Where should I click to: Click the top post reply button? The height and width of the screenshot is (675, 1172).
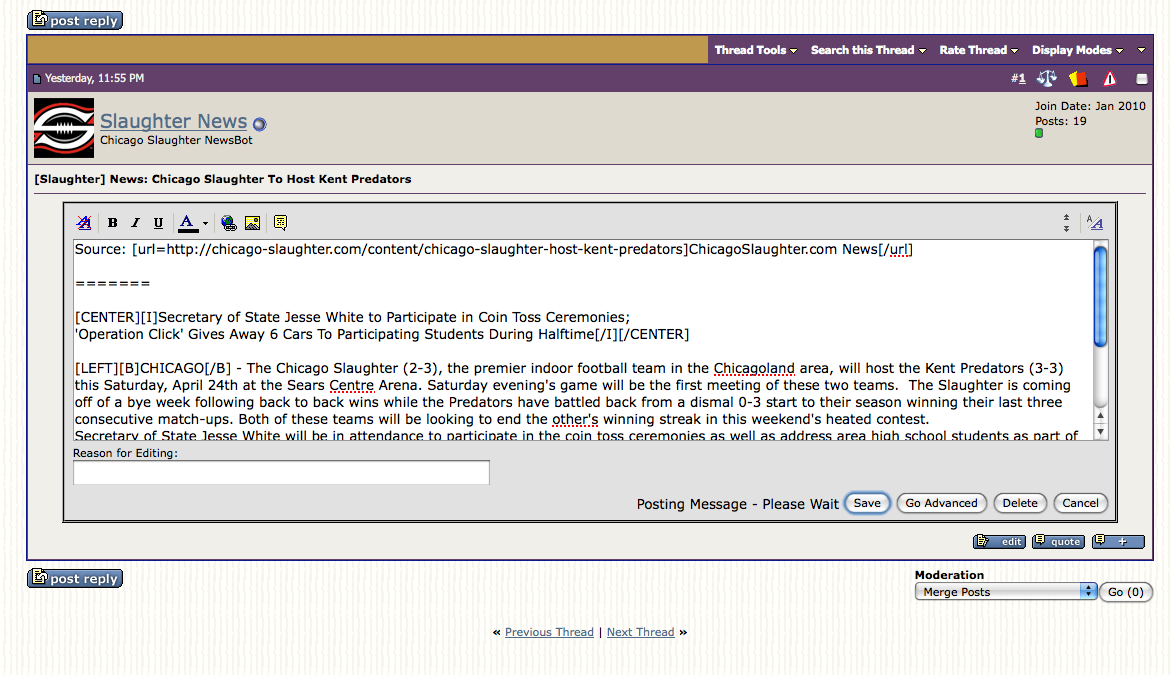pyautogui.click(x=75, y=20)
